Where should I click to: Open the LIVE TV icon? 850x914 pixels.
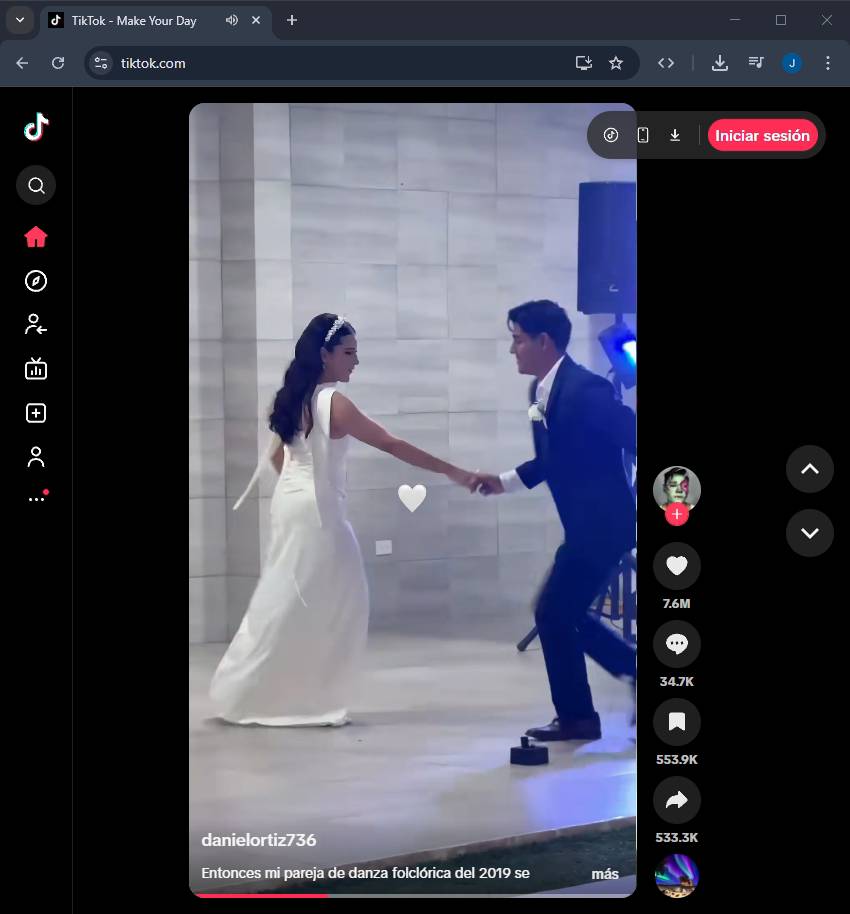point(36,369)
